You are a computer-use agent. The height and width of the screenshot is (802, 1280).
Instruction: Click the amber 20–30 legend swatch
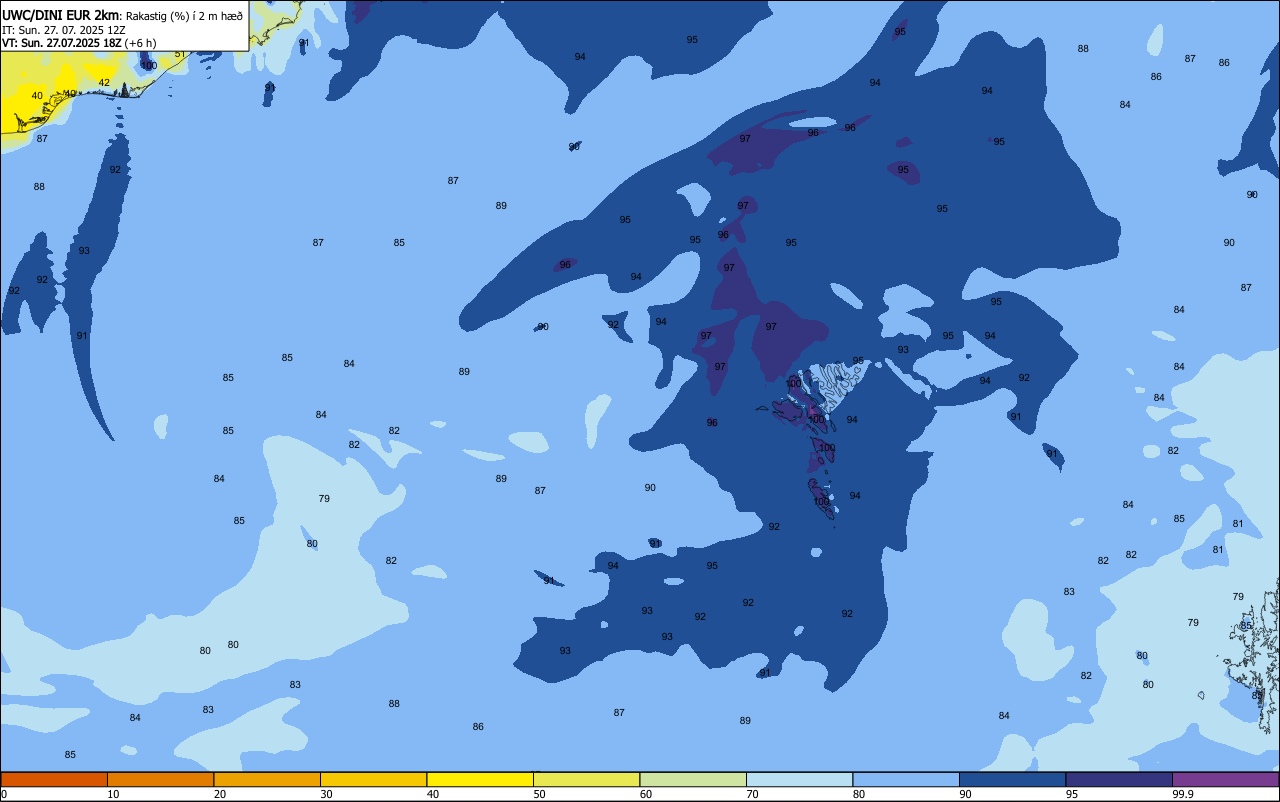[x=267, y=779]
